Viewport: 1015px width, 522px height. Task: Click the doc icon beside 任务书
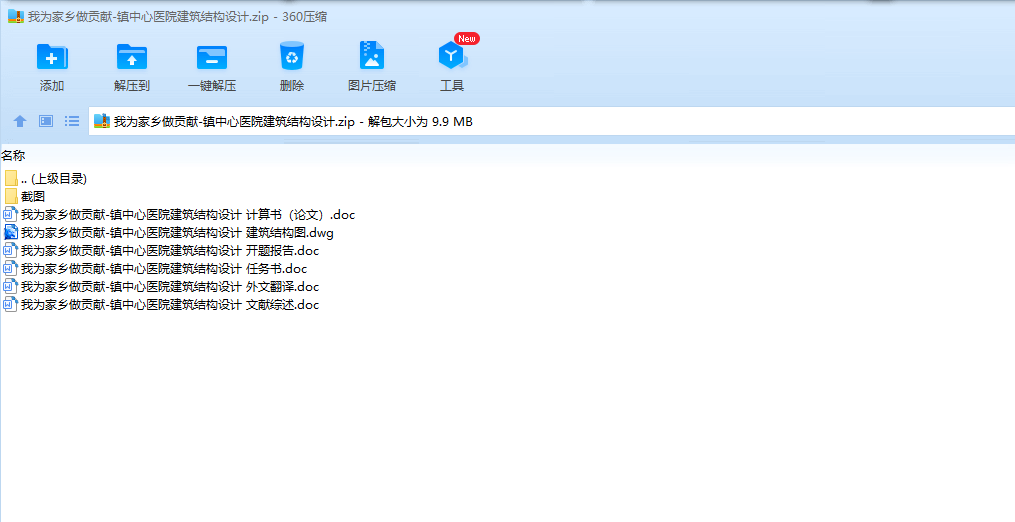[x=10, y=268]
